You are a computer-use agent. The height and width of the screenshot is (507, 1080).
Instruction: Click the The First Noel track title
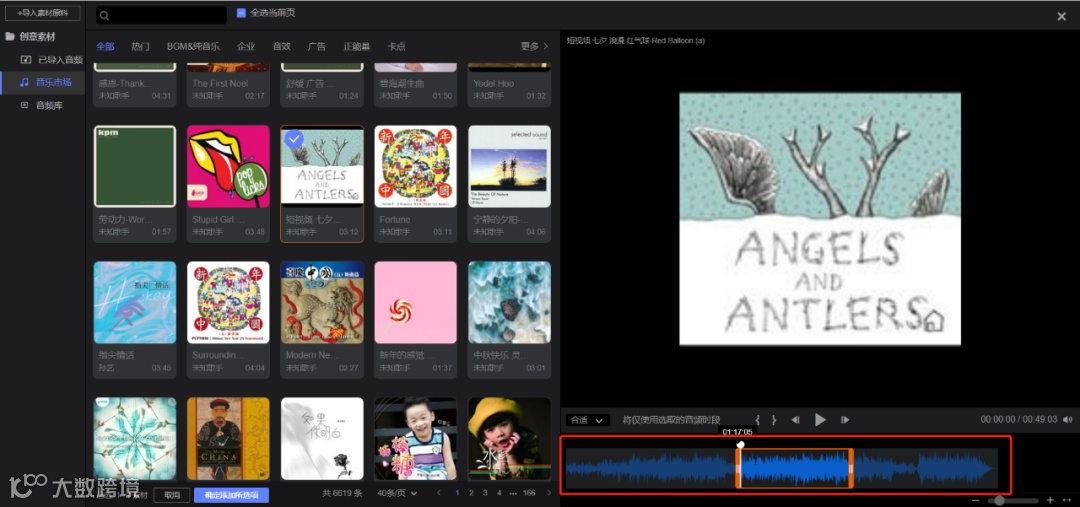[220, 83]
